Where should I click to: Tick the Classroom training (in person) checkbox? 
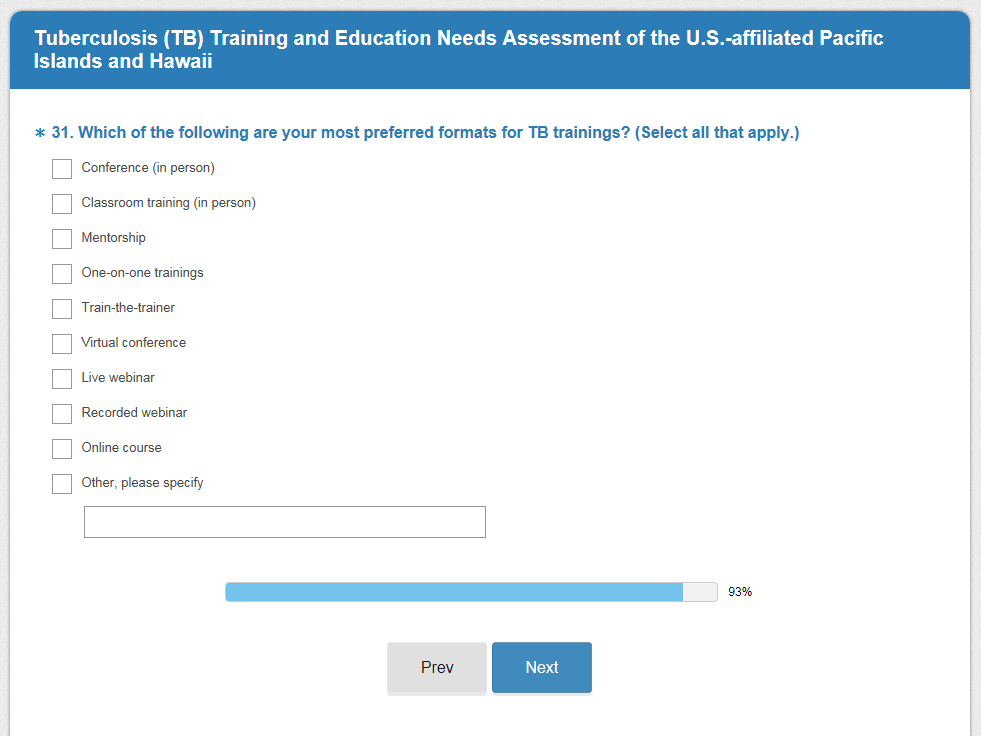62,204
